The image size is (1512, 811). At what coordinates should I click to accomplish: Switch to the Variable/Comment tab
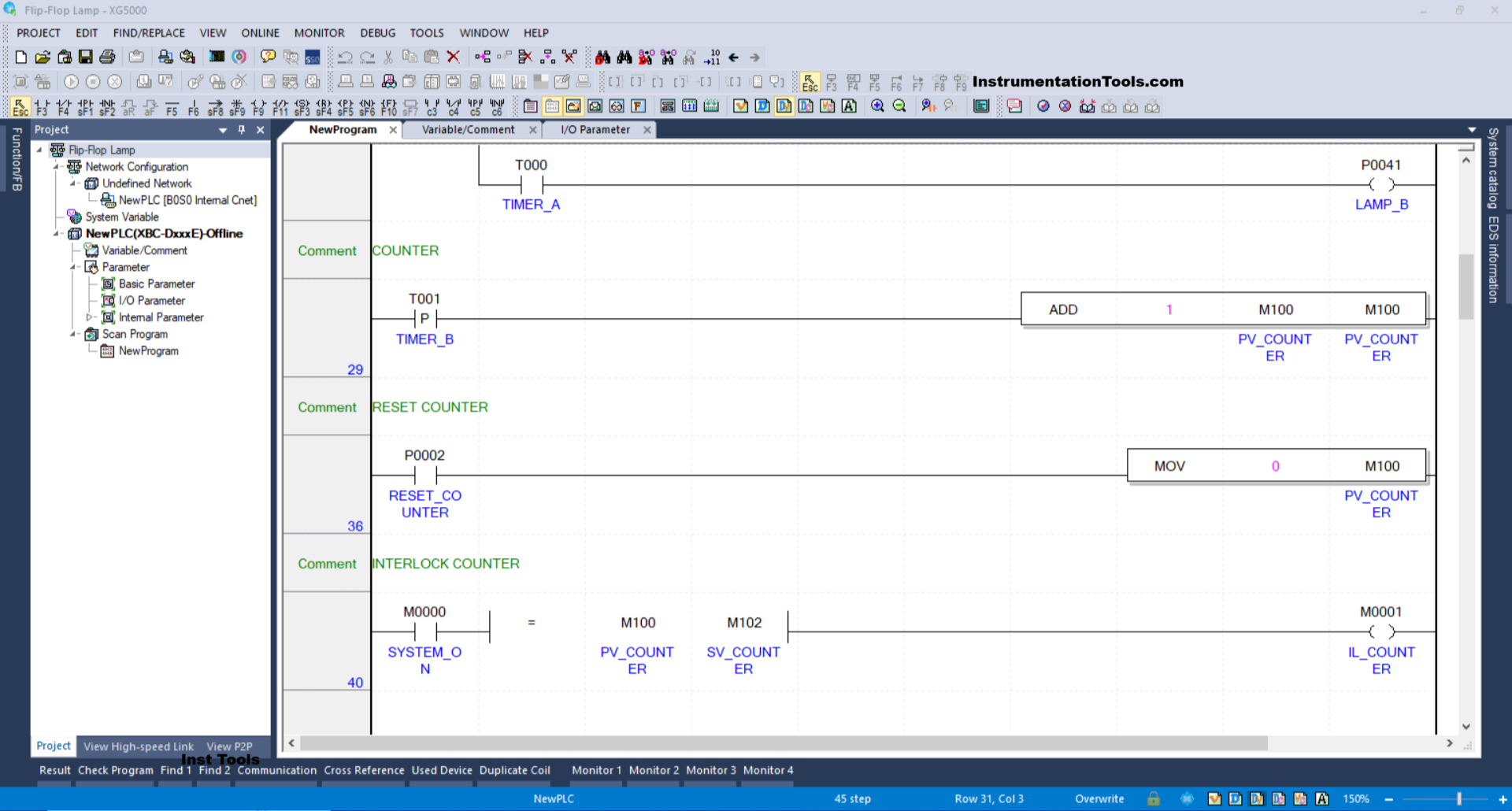click(468, 130)
